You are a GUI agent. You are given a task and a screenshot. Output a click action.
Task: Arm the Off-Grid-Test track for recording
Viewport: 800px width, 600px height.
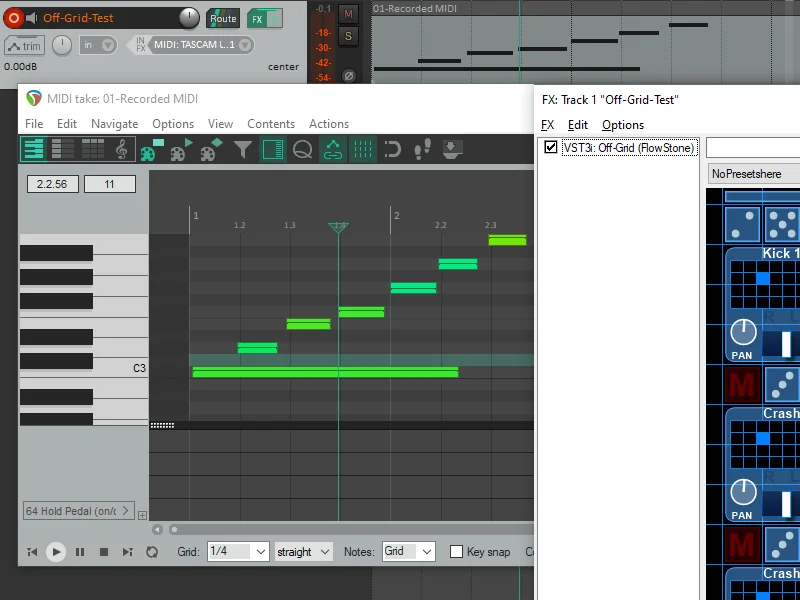14,17
